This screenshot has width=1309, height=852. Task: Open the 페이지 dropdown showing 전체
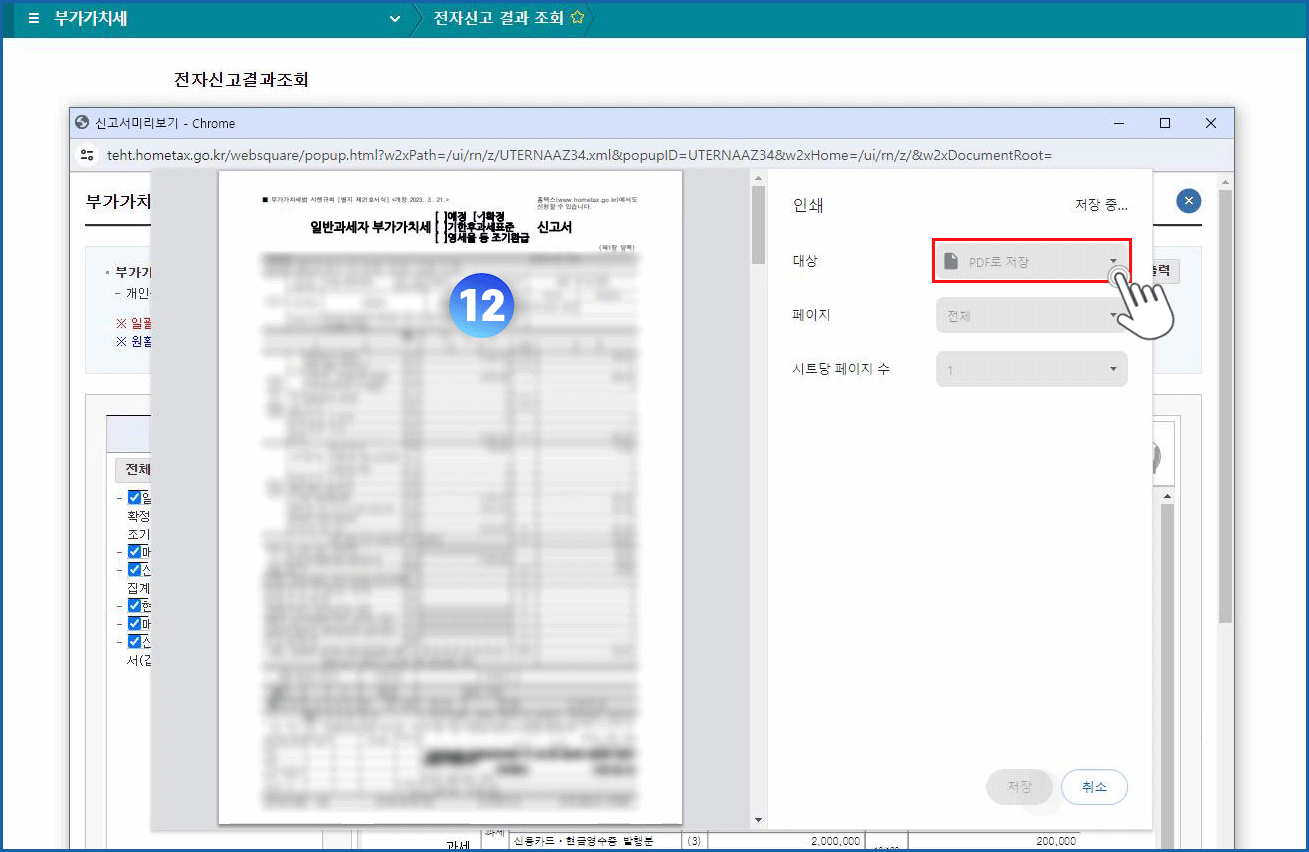[1031, 316]
